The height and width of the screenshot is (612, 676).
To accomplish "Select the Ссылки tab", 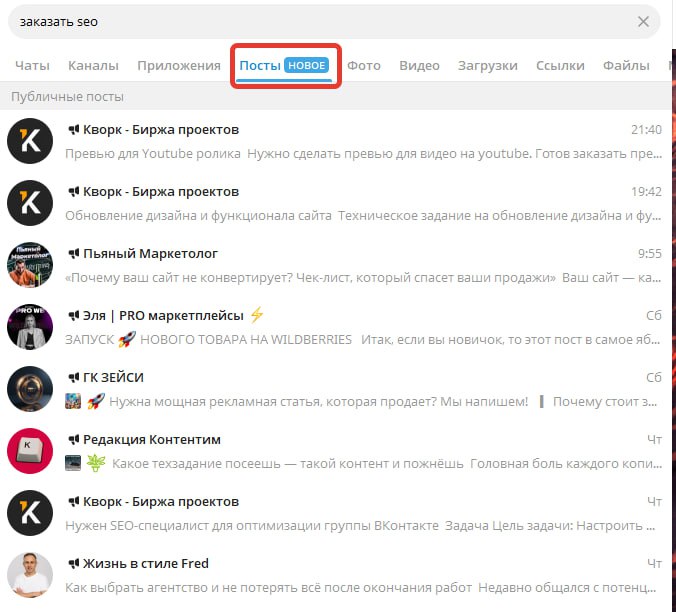I will pos(560,66).
